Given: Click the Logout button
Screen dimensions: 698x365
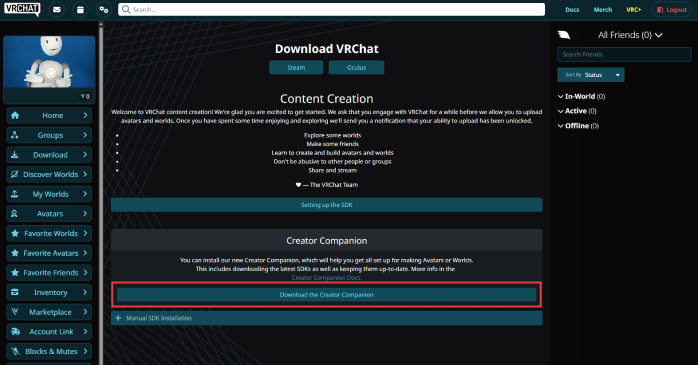Looking at the screenshot, I should [672, 9].
